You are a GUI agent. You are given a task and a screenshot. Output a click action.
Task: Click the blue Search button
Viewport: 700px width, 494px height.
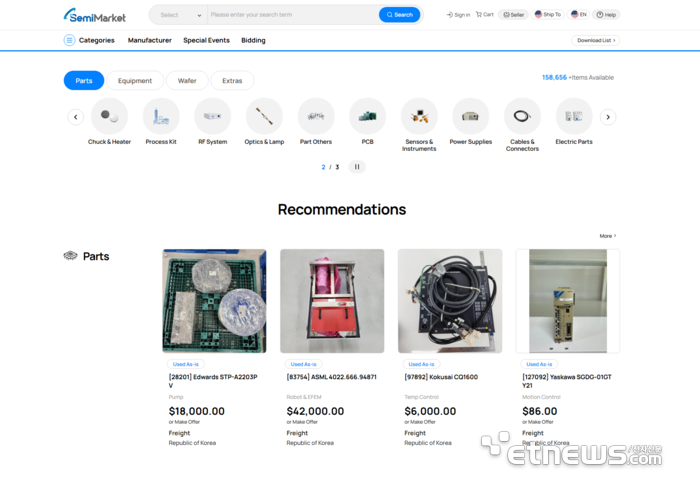click(x=400, y=15)
